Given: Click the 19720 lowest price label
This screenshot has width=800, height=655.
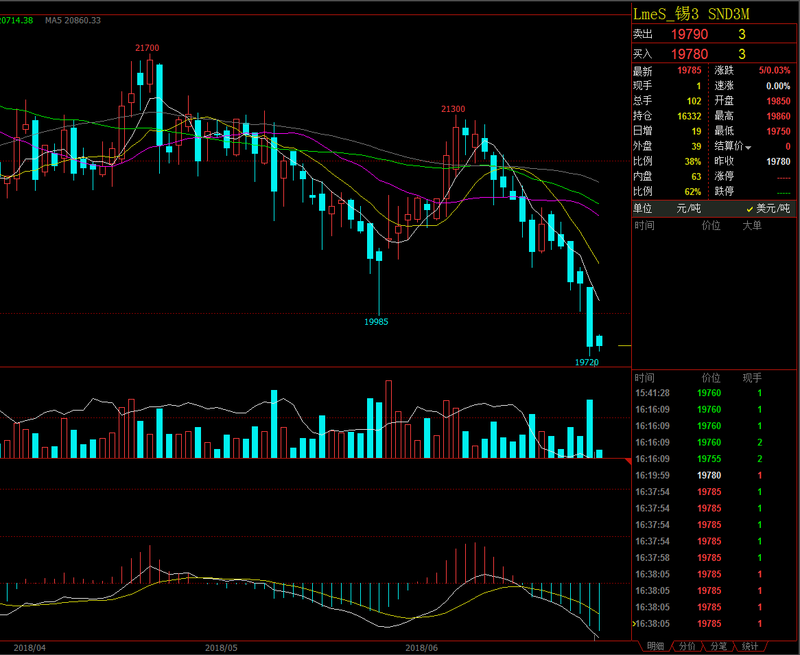Looking at the screenshot, I should pos(587,362).
